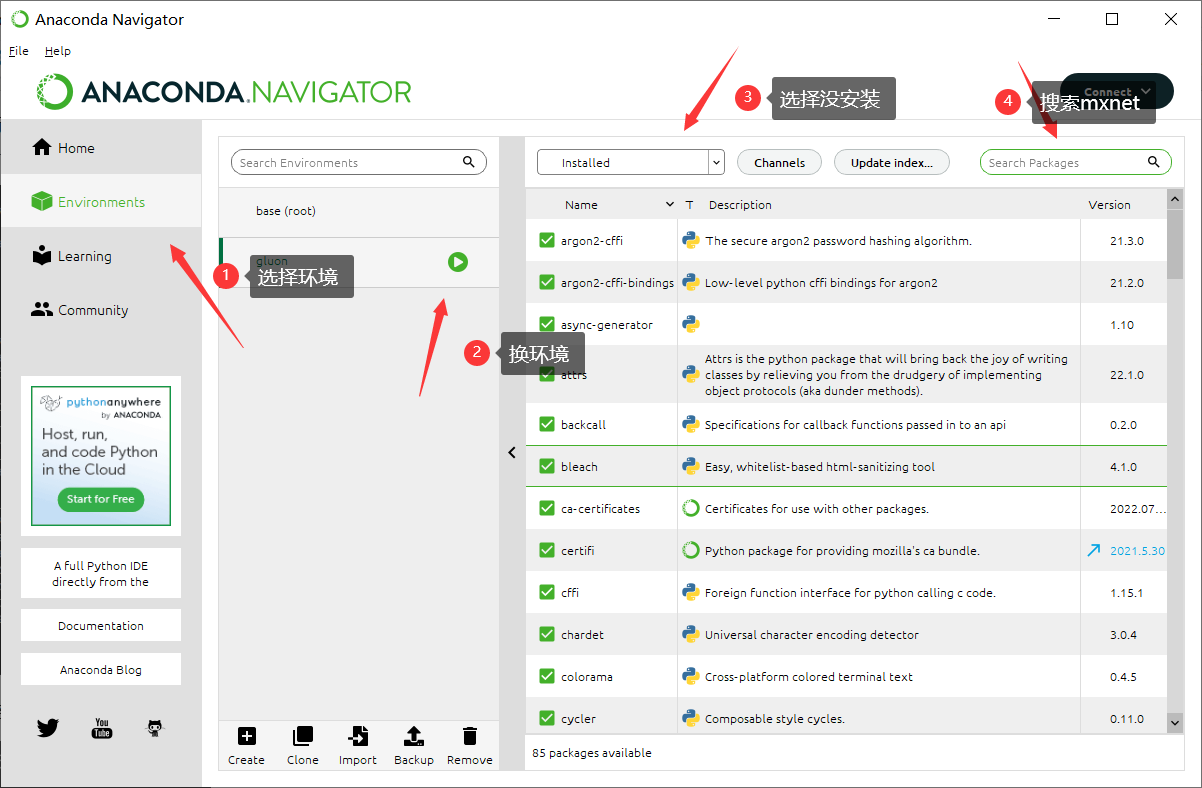
Task: Click into the Search Environments field
Action: [359, 162]
